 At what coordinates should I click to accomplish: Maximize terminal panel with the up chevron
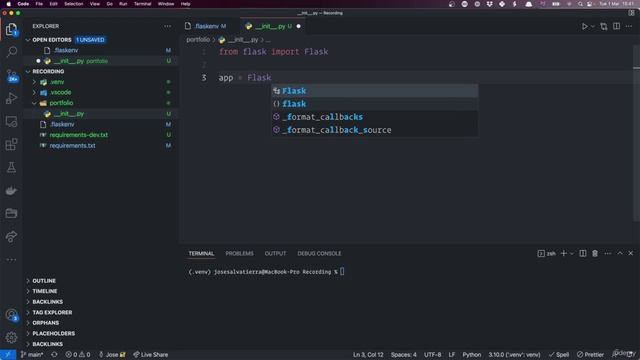click(620, 253)
